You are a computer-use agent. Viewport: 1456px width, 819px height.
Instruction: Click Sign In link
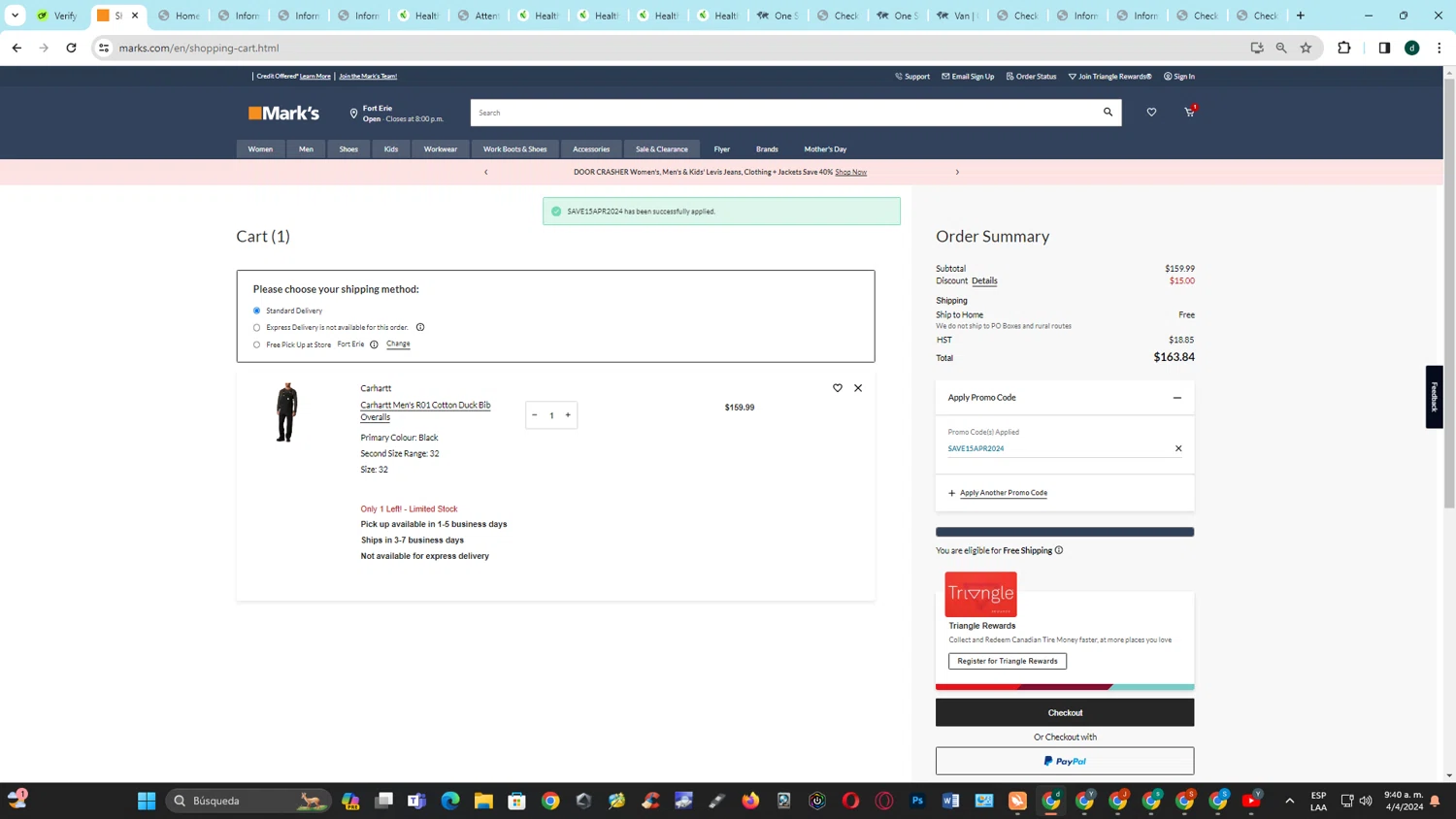click(x=1179, y=77)
